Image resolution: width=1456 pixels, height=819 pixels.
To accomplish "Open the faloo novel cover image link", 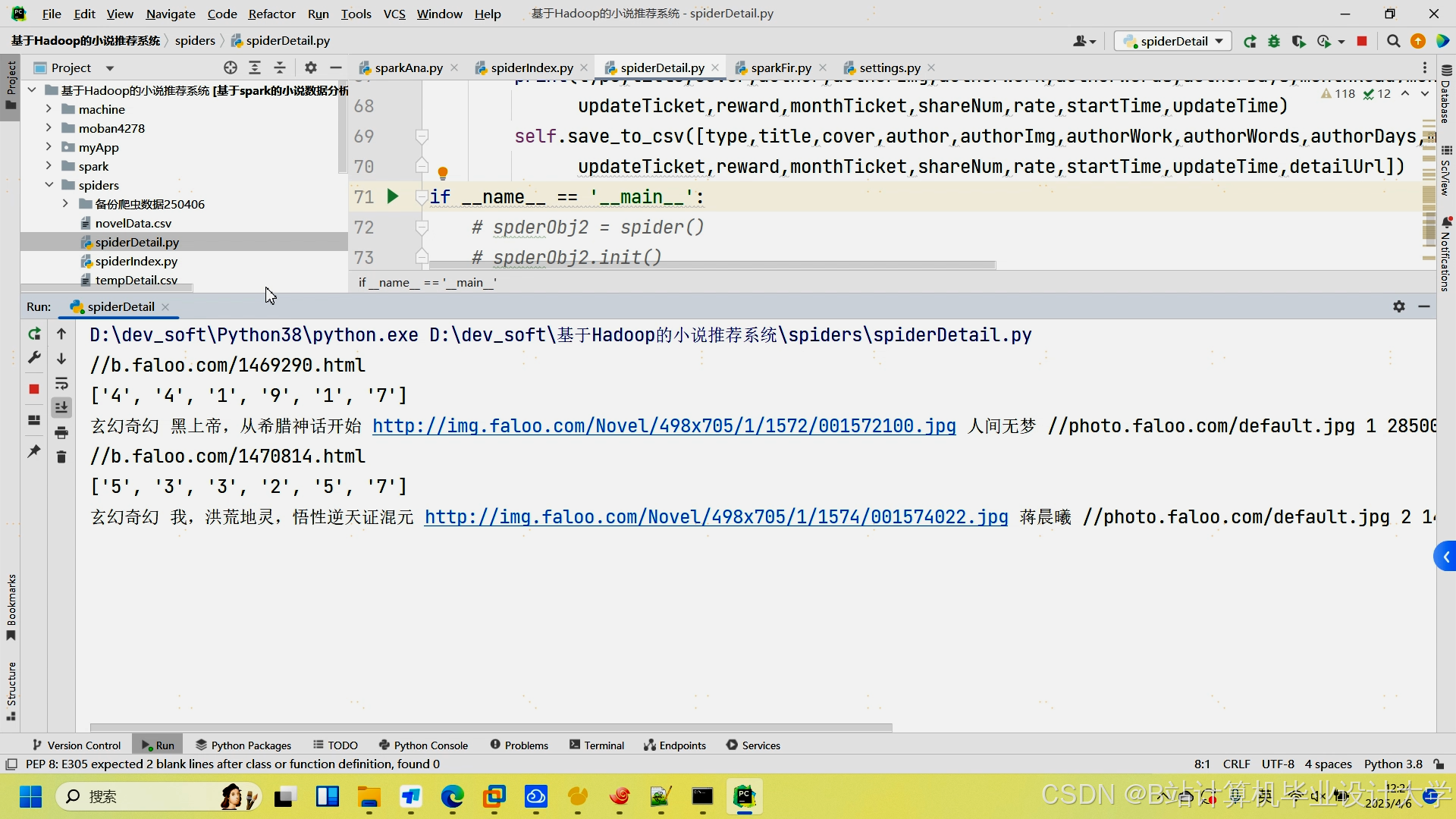I will click(664, 426).
